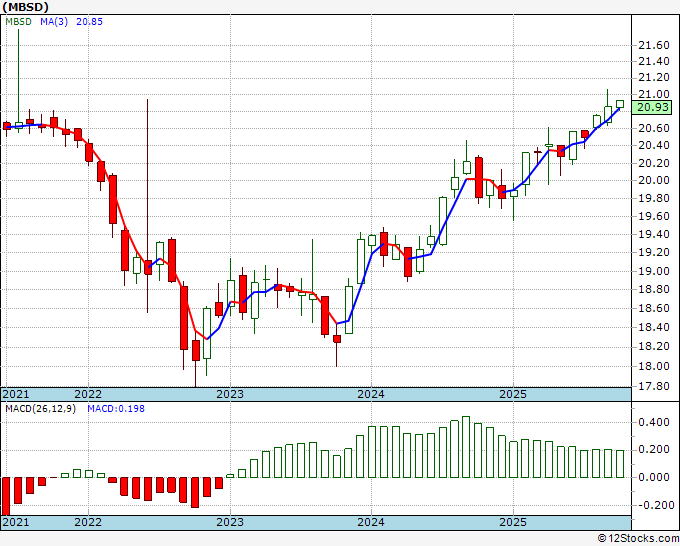The width and height of the screenshot is (680, 546).
Task: Click the -0.200 MACD axis label
Action: pyautogui.click(x=654, y=505)
